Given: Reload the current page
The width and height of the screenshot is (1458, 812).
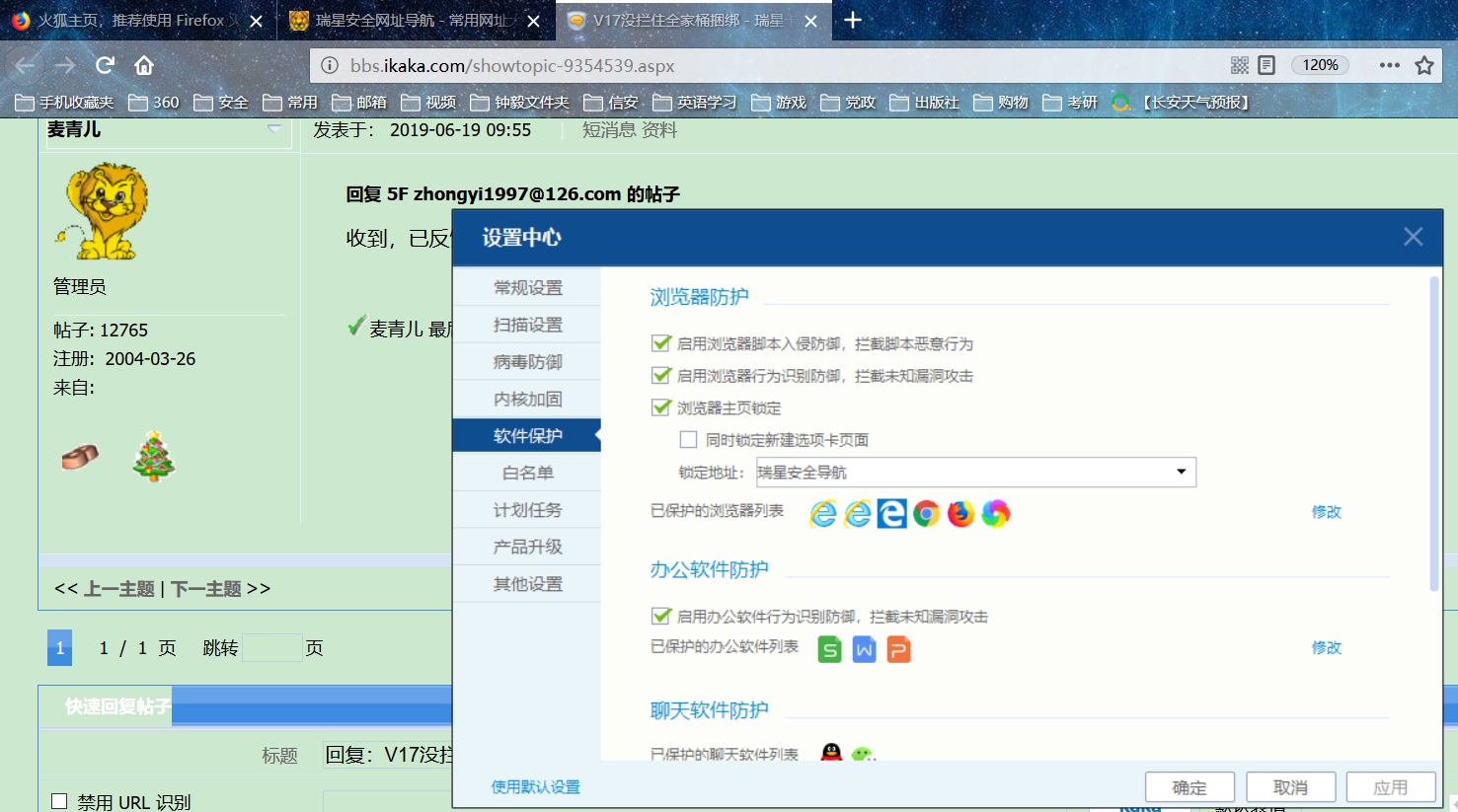Looking at the screenshot, I should pyautogui.click(x=105, y=65).
